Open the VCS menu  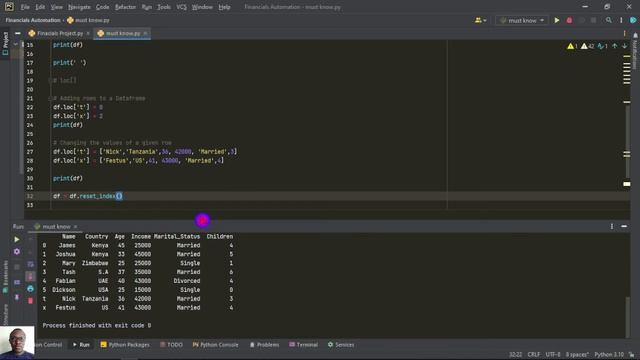click(x=181, y=7)
